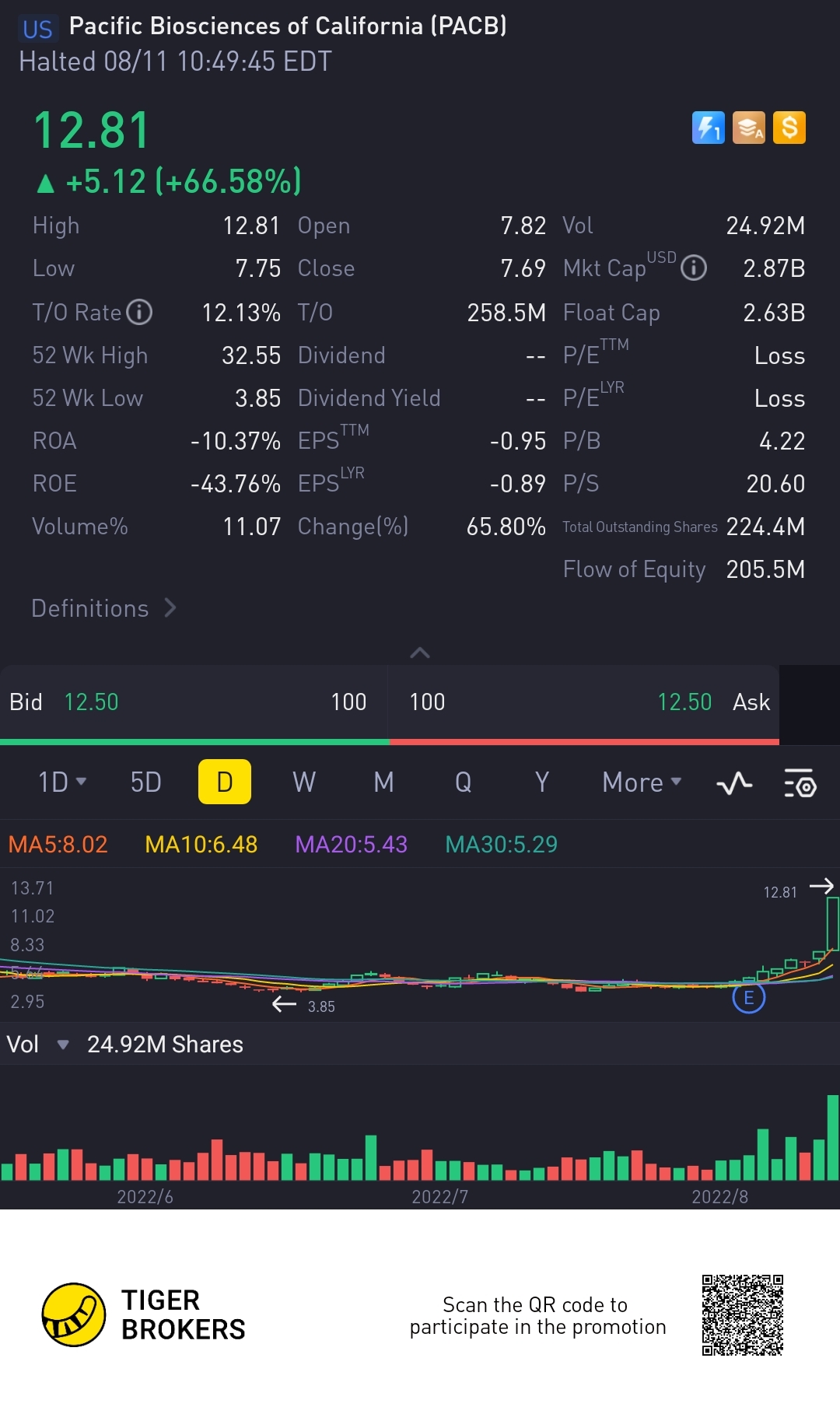
Task: Tap the 52 Wk Low value 3.85
Action: (x=257, y=398)
